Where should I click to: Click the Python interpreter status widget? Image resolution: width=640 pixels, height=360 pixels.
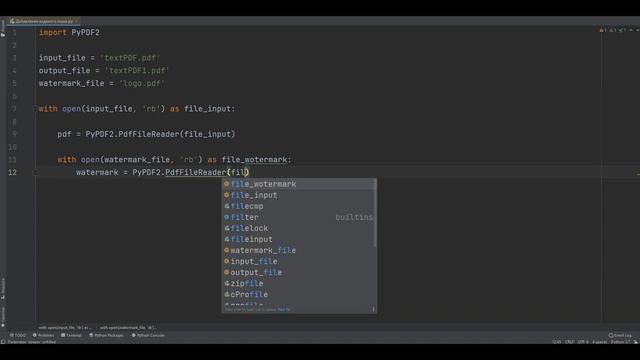point(621,342)
